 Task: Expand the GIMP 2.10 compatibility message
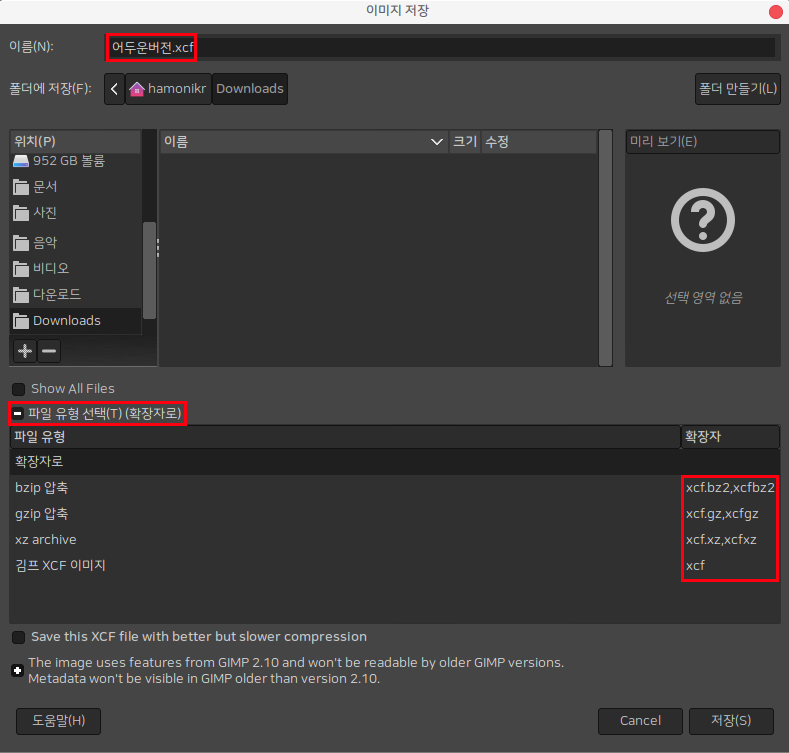point(18,670)
